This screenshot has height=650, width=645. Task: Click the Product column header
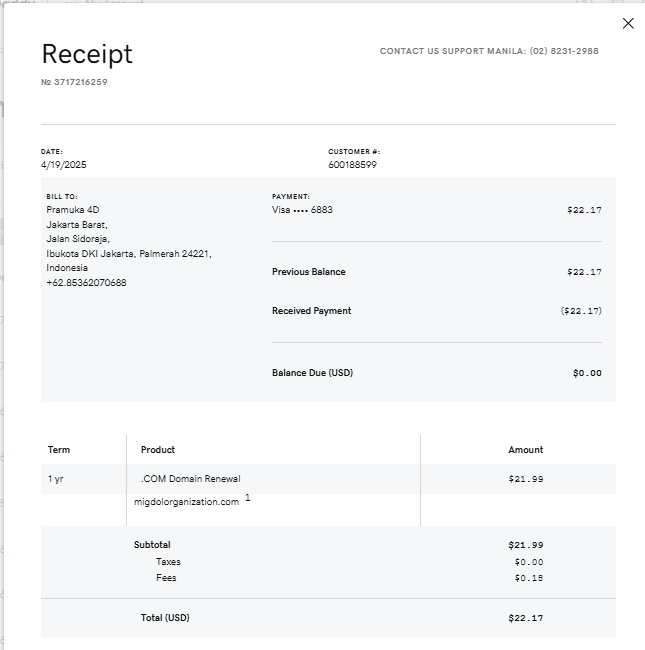click(158, 450)
